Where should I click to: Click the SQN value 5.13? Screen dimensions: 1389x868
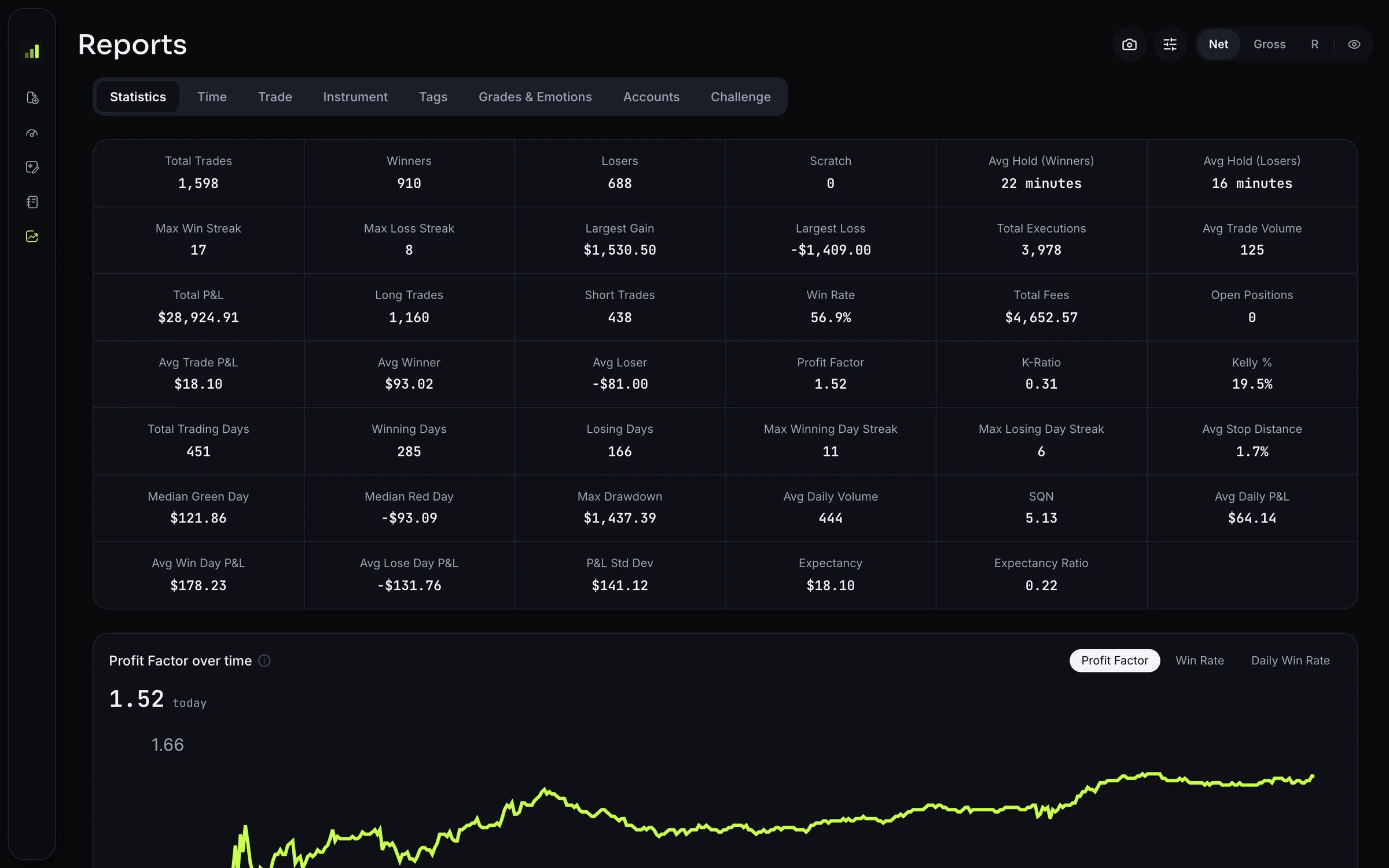pyautogui.click(x=1041, y=518)
